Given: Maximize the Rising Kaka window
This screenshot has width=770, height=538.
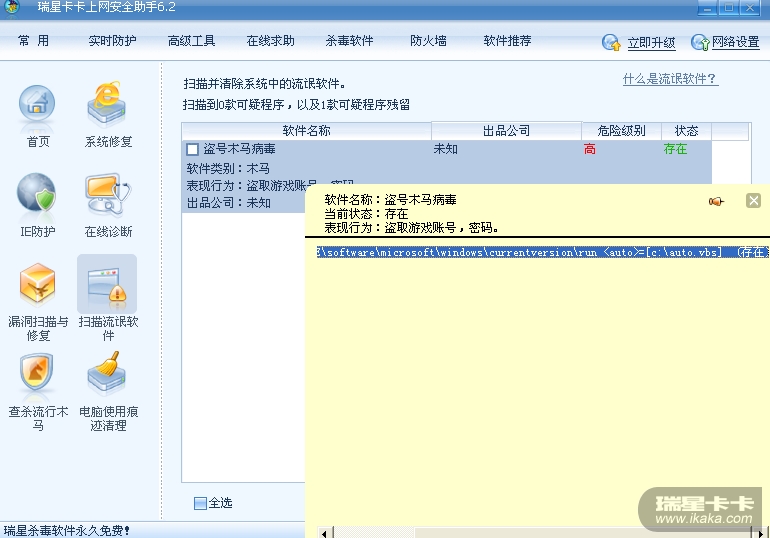Looking at the screenshot, I should click(x=729, y=8).
